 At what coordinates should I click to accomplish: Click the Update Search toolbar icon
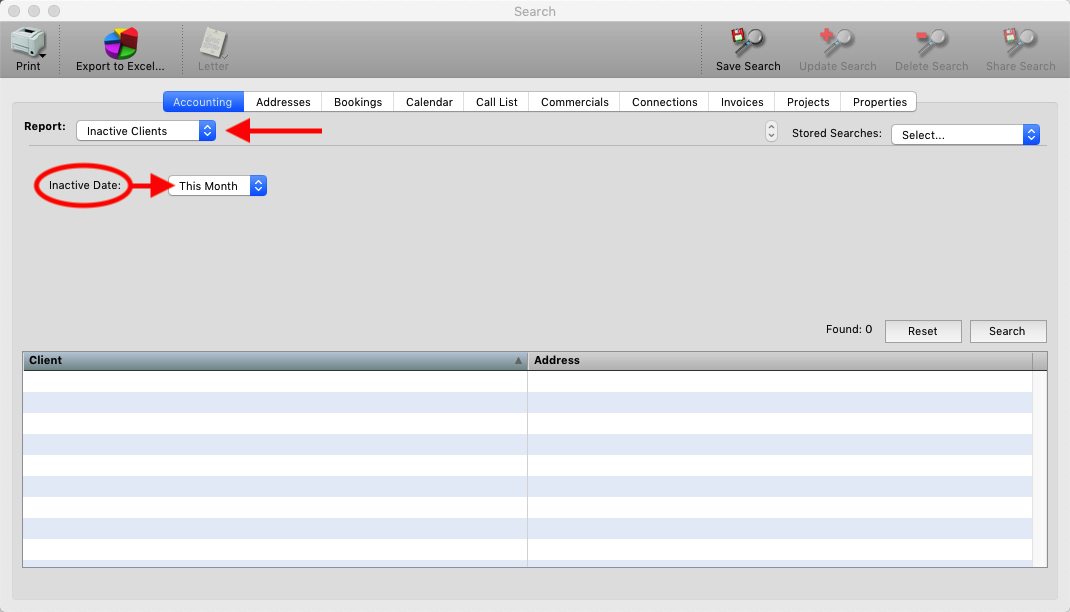point(837,43)
